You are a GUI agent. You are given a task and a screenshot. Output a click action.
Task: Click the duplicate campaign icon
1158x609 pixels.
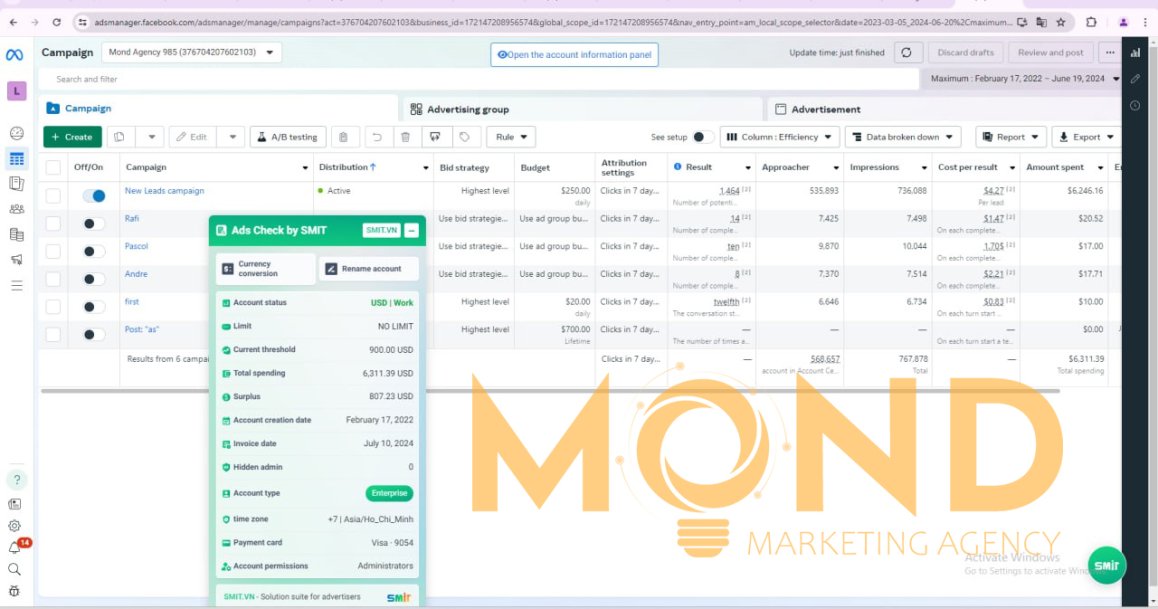[x=120, y=137]
